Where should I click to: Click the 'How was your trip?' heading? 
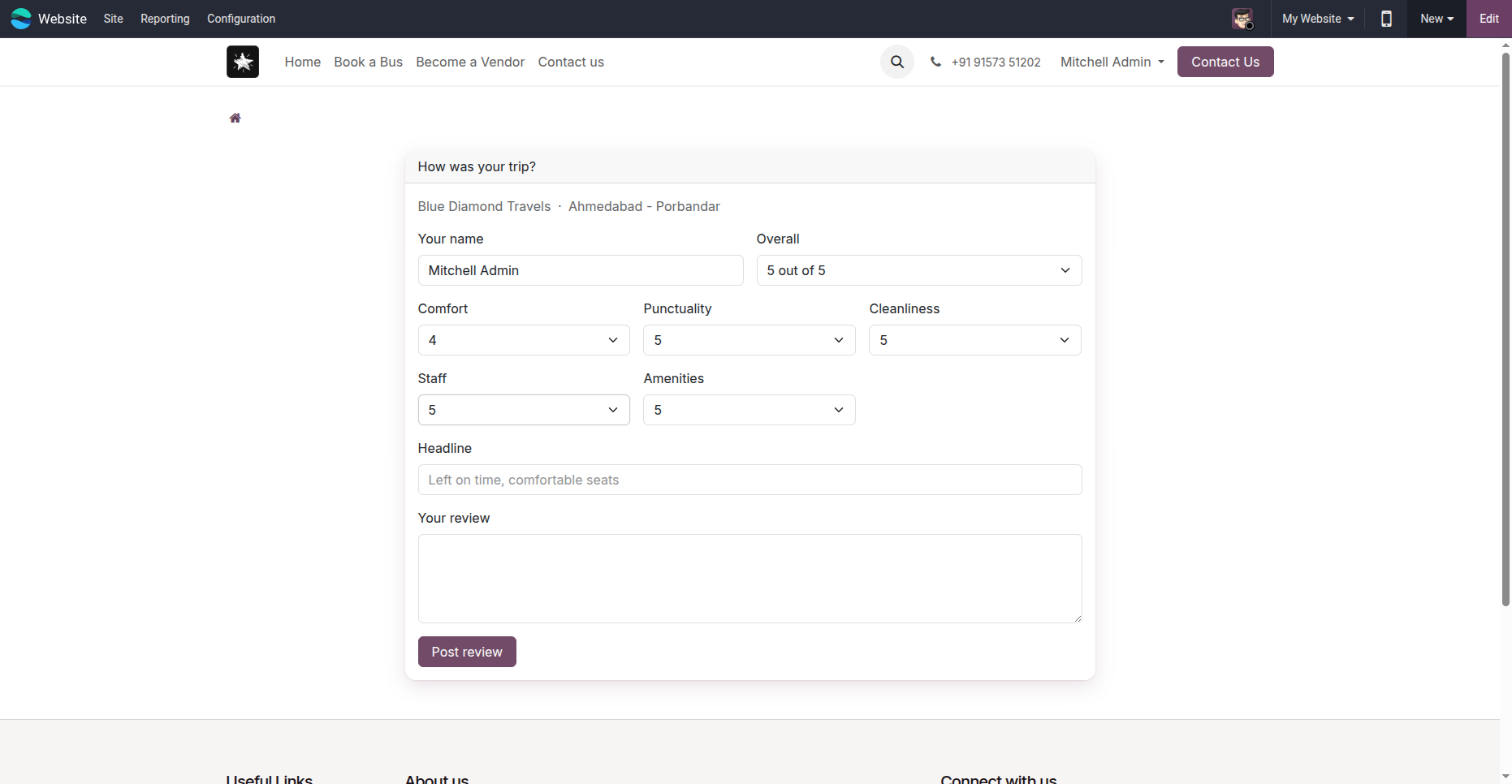click(477, 167)
